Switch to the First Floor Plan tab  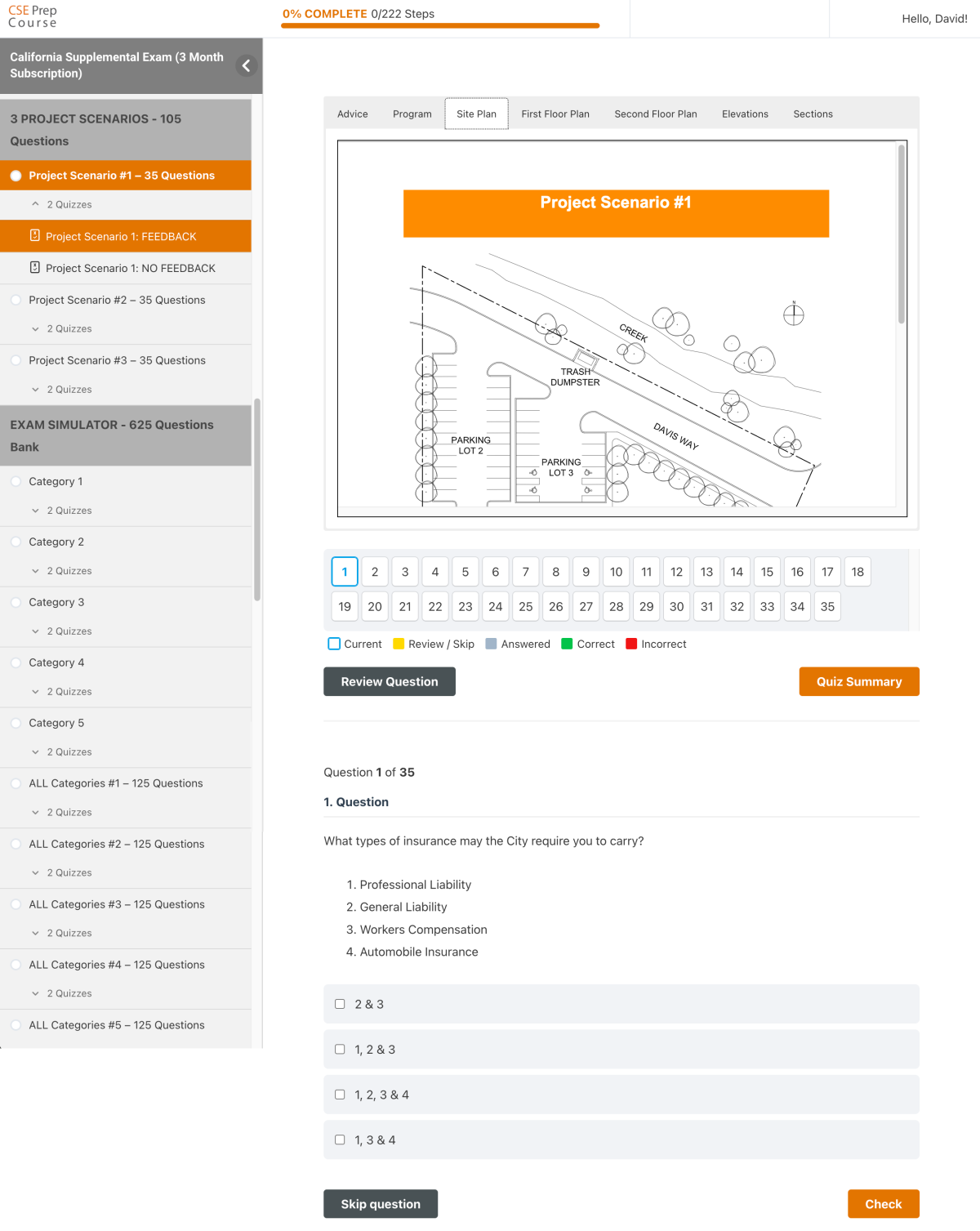coord(555,114)
